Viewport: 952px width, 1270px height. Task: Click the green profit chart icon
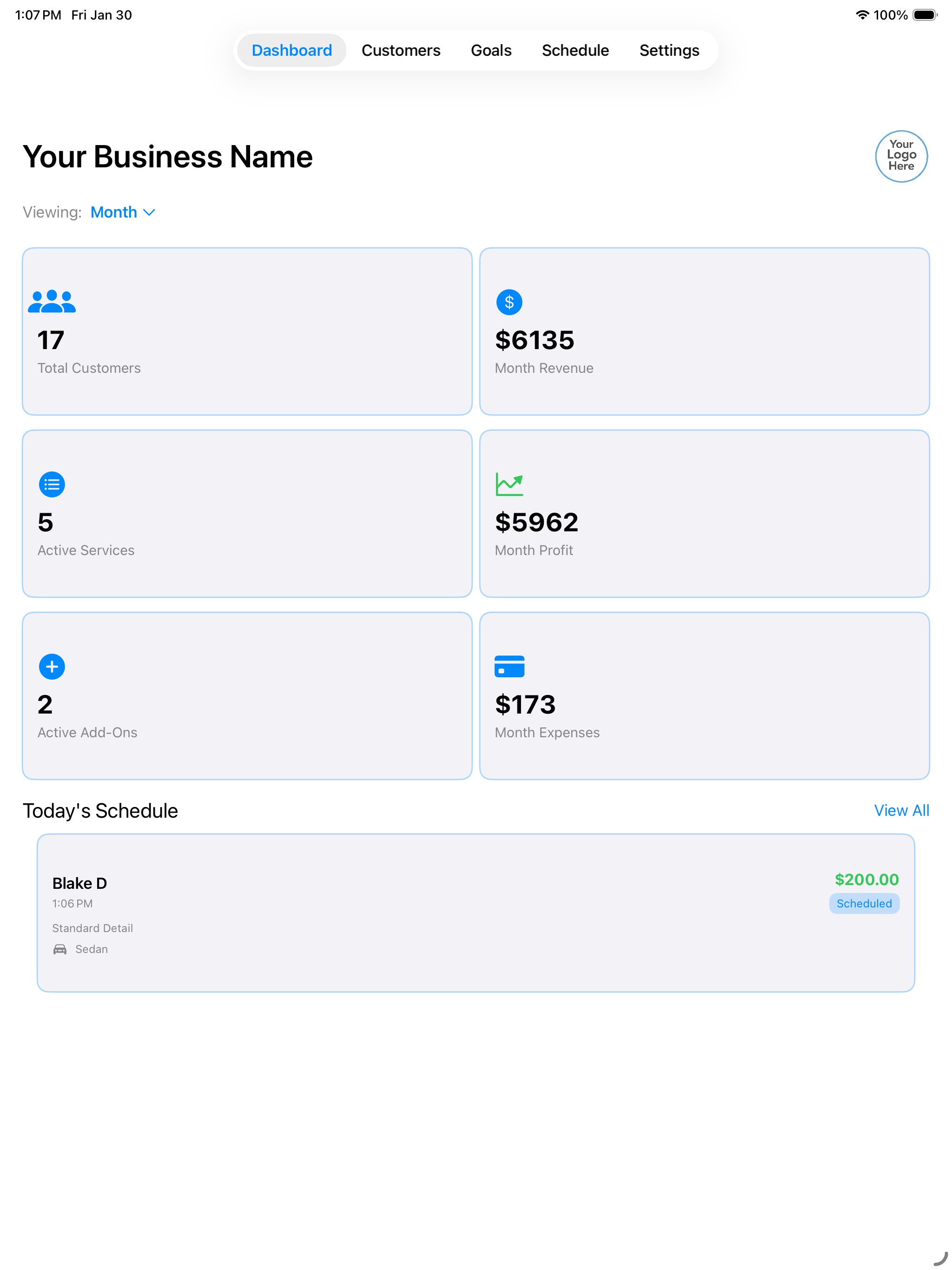(509, 484)
